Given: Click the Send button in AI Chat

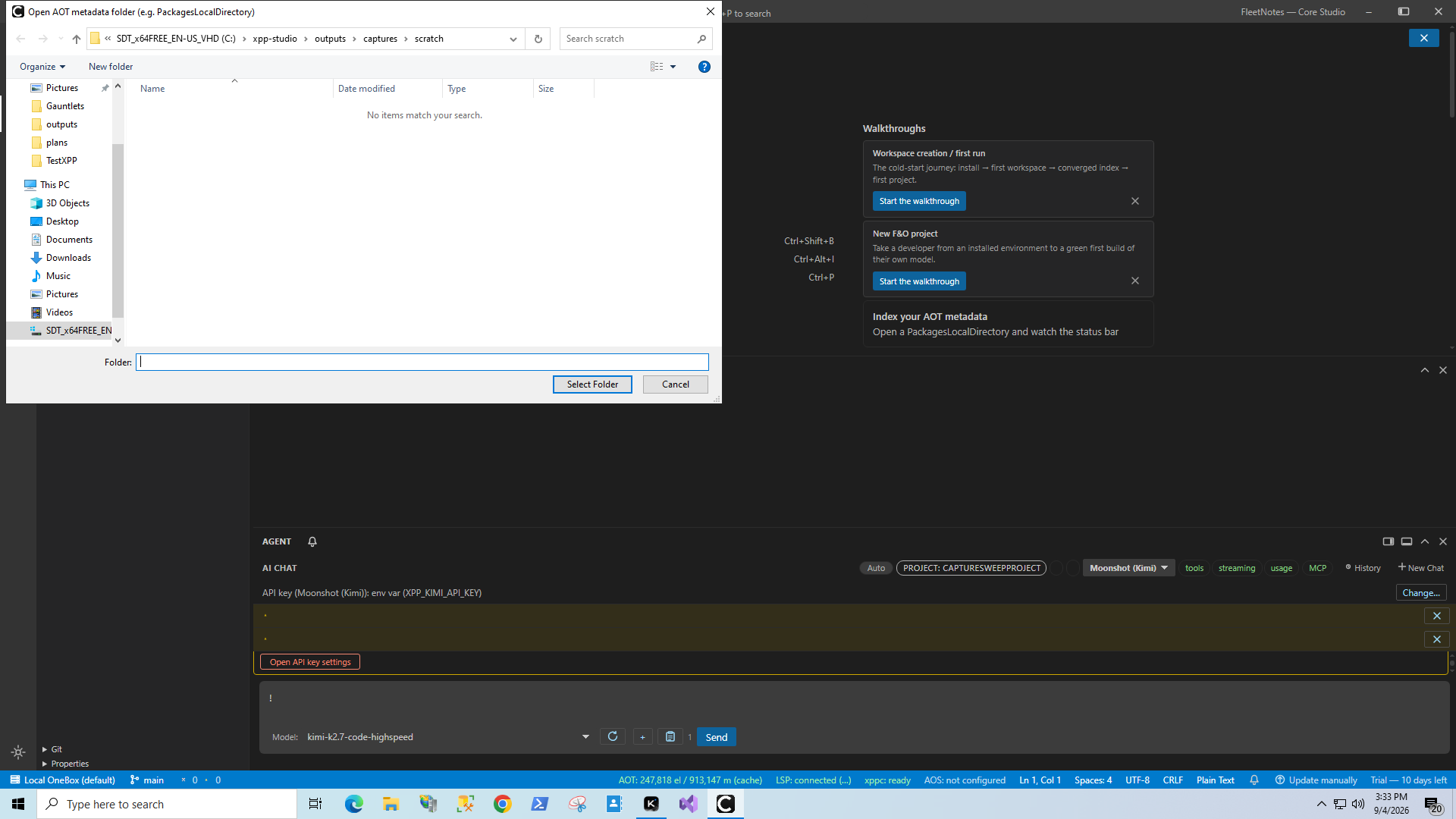Looking at the screenshot, I should tap(716, 737).
